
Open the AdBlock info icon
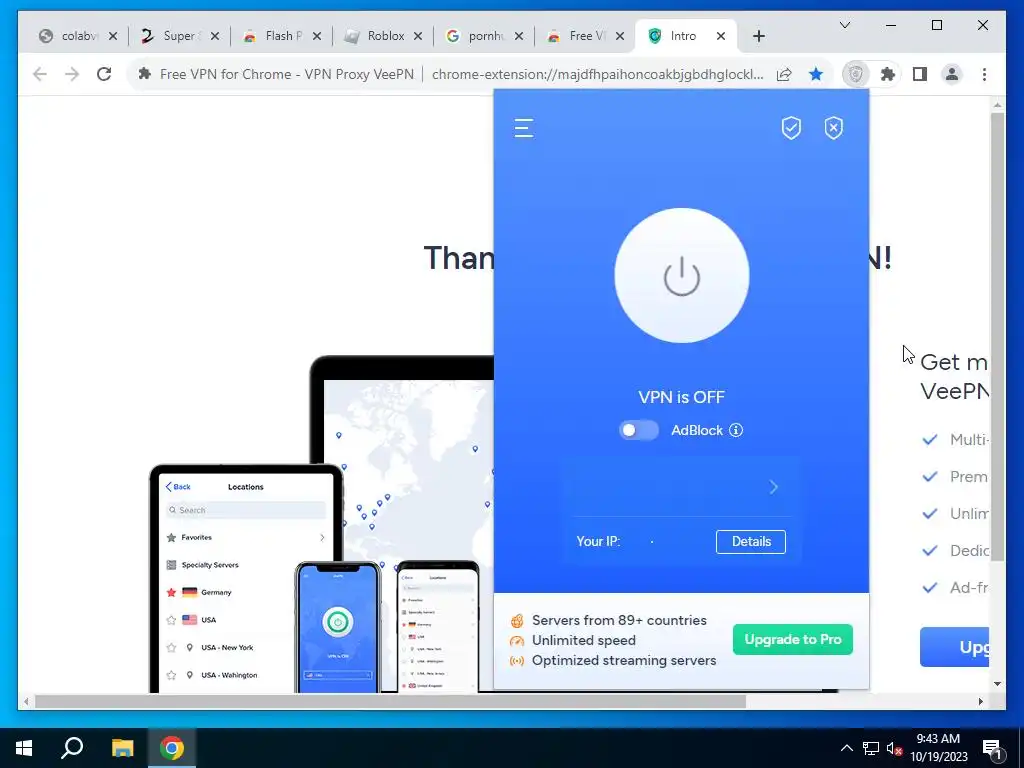[x=736, y=430]
